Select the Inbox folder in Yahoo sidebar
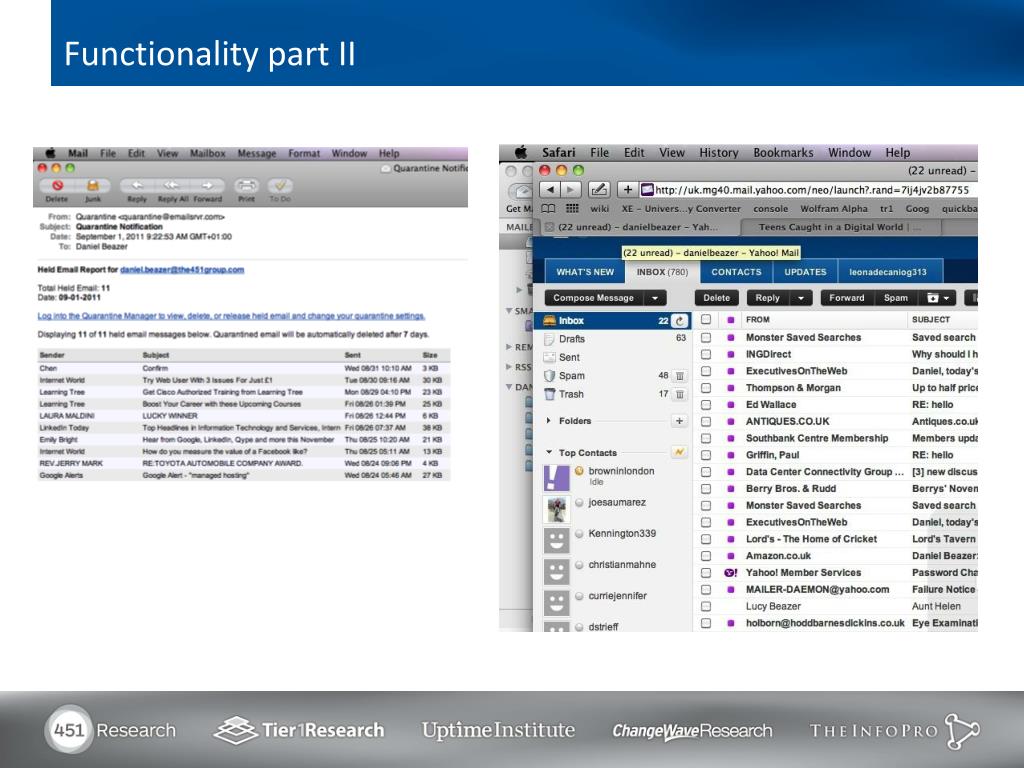Screen dimensions: 1024x768 point(612,321)
